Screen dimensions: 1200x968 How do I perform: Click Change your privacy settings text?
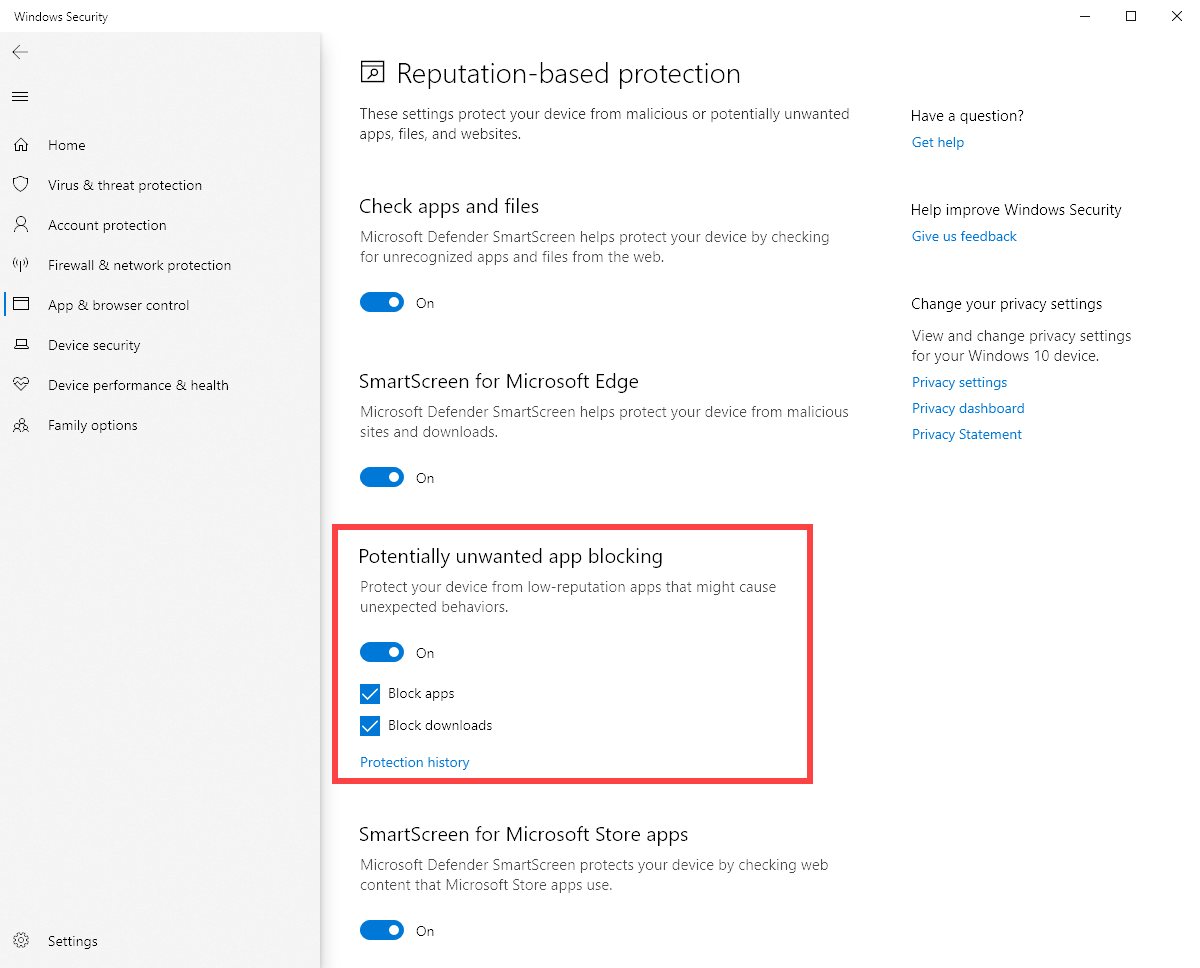tap(1006, 304)
